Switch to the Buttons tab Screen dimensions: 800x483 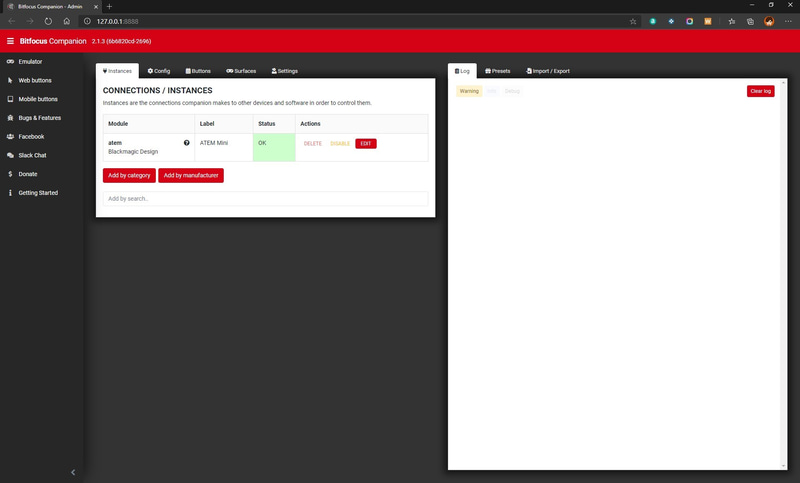198,71
